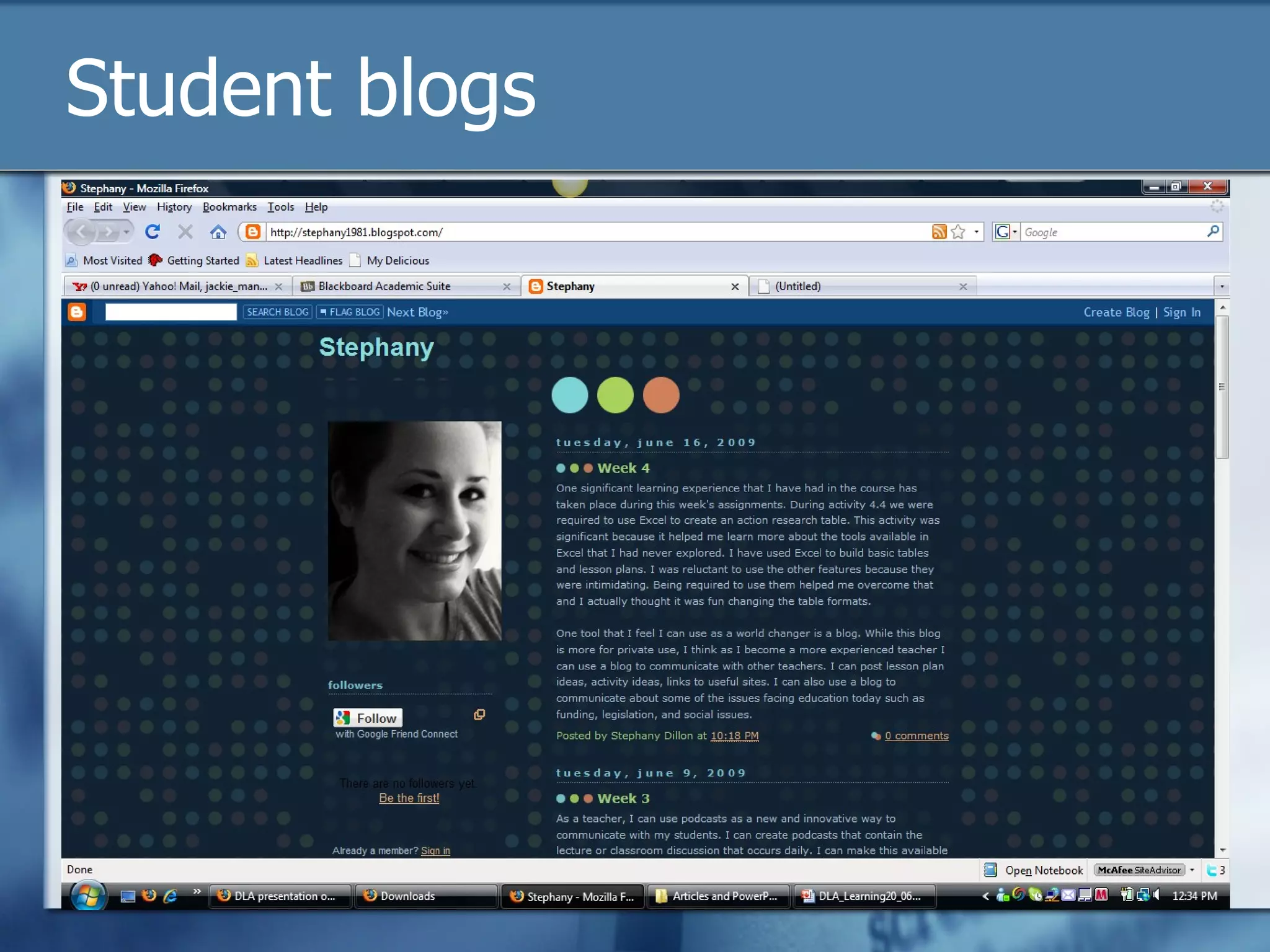Click the Blogger favicon in address bar

pyautogui.click(x=252, y=232)
